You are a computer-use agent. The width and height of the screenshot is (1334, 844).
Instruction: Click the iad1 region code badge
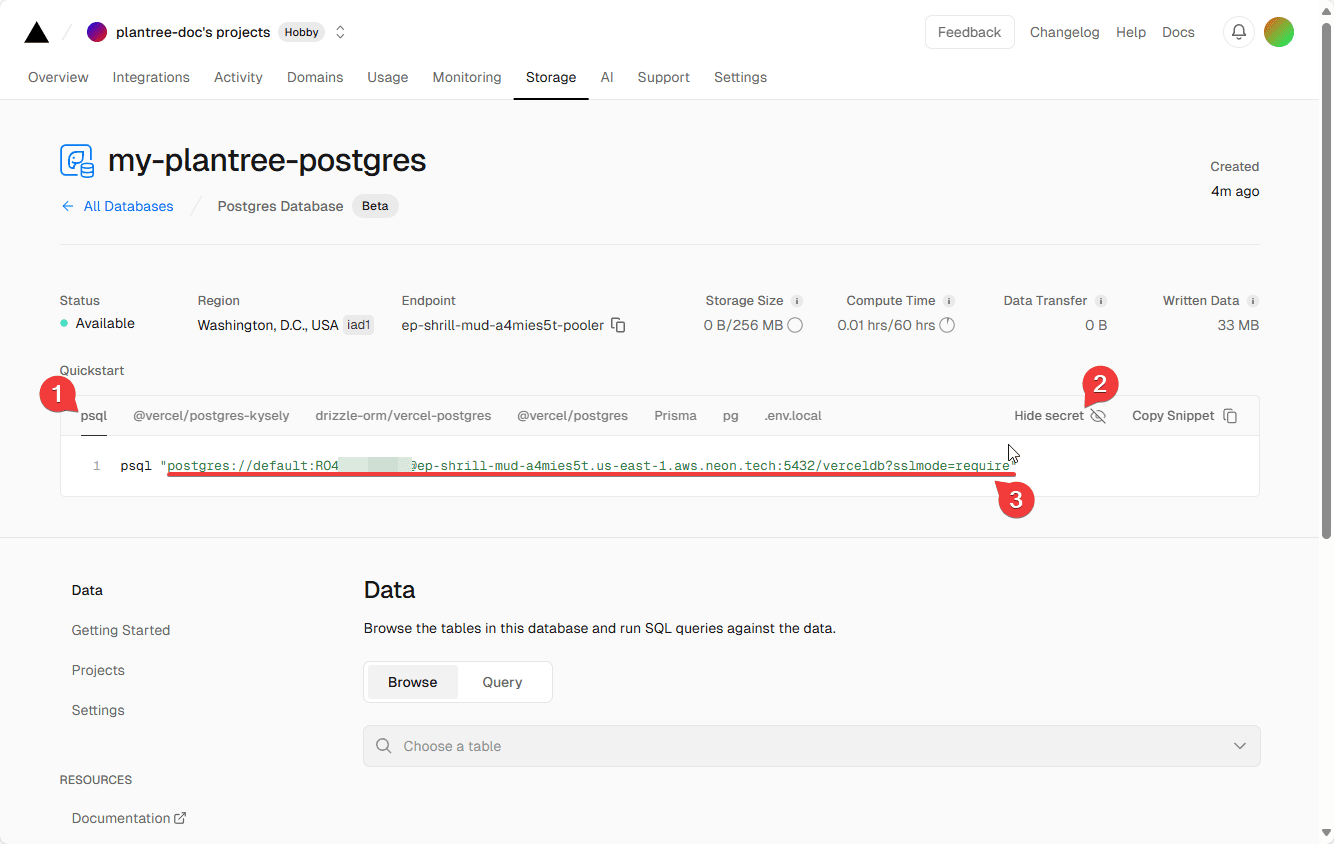[358, 325]
